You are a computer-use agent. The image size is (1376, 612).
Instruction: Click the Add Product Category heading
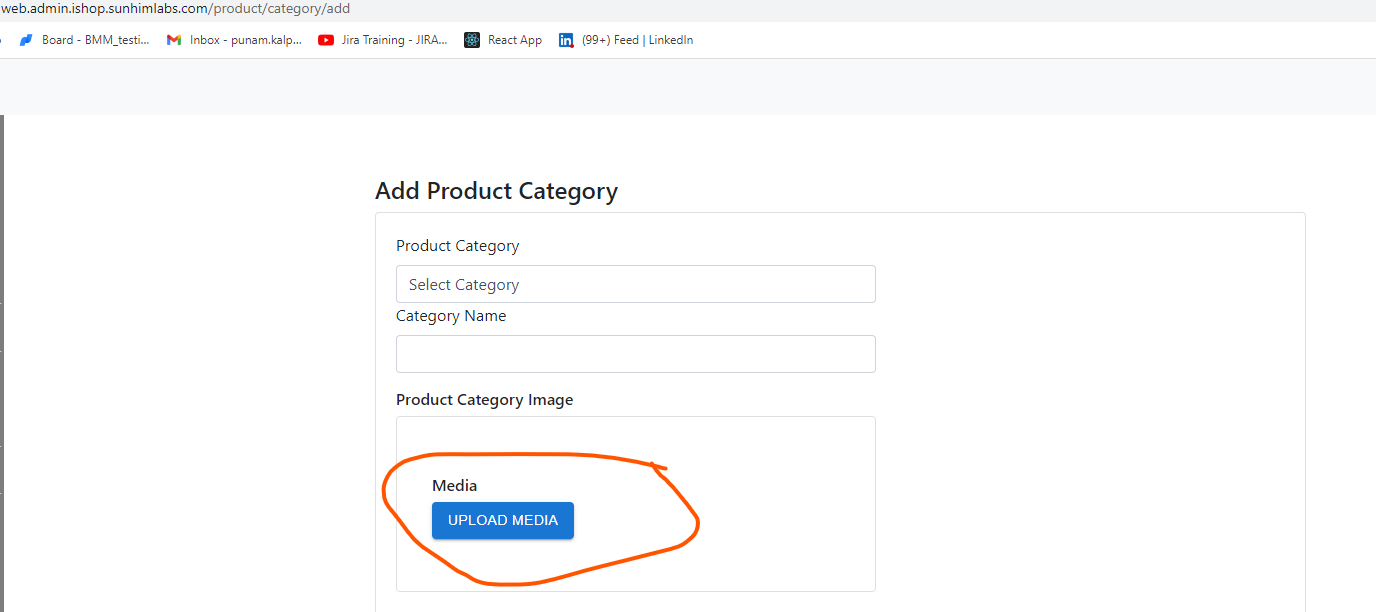pos(496,191)
